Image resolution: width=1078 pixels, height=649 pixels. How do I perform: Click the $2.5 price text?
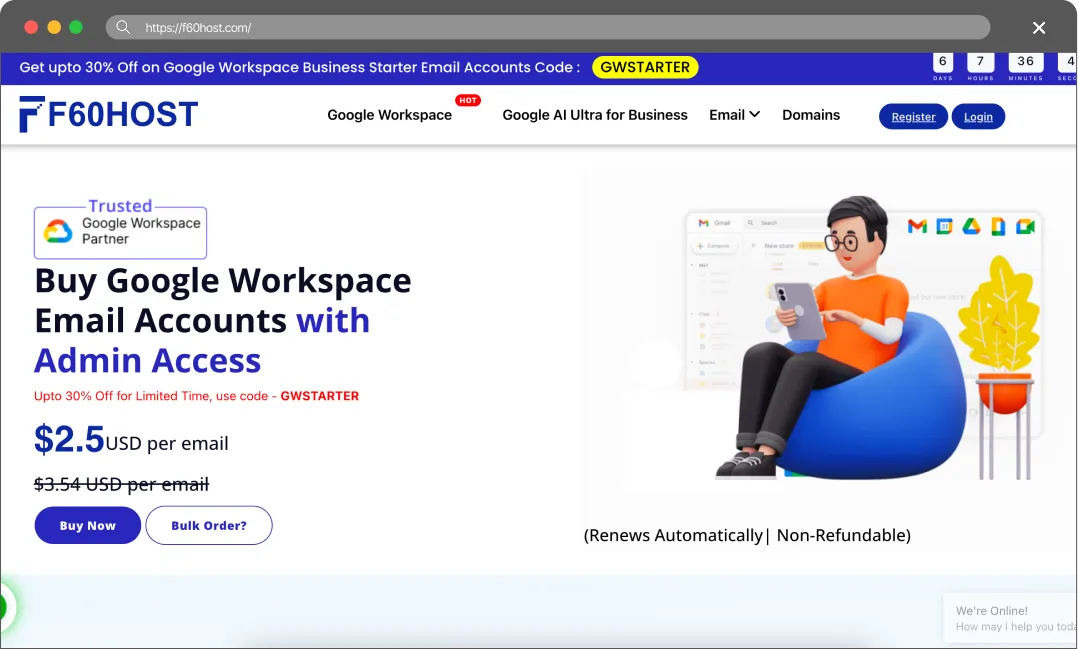(x=69, y=439)
